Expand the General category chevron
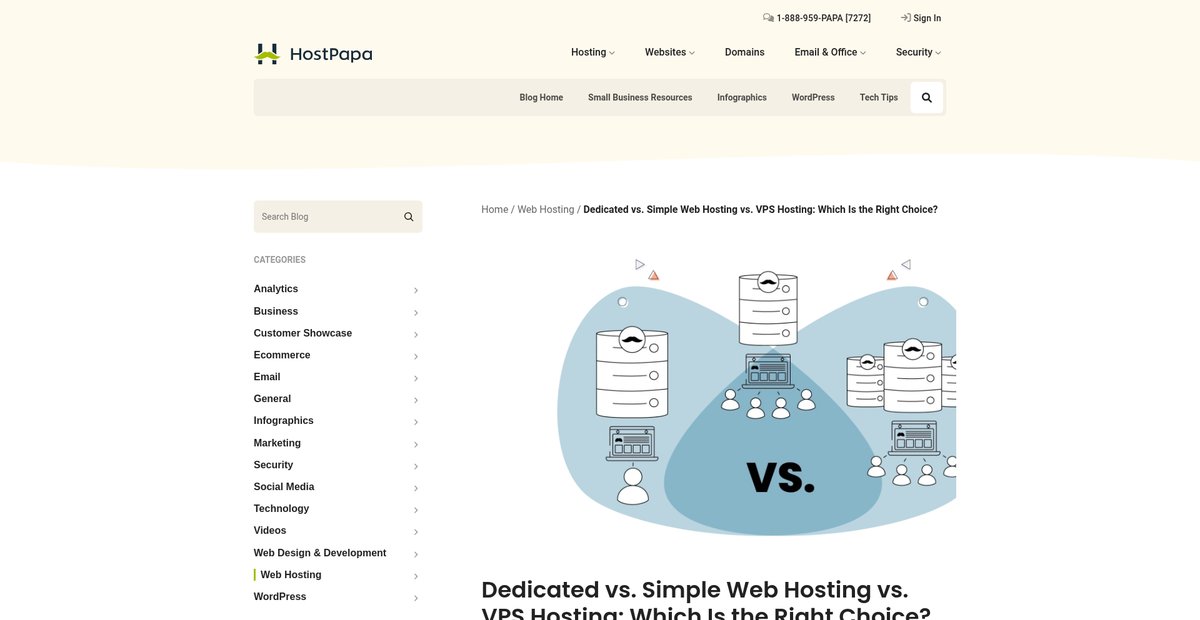This screenshot has height=620, width=1200. (x=416, y=400)
